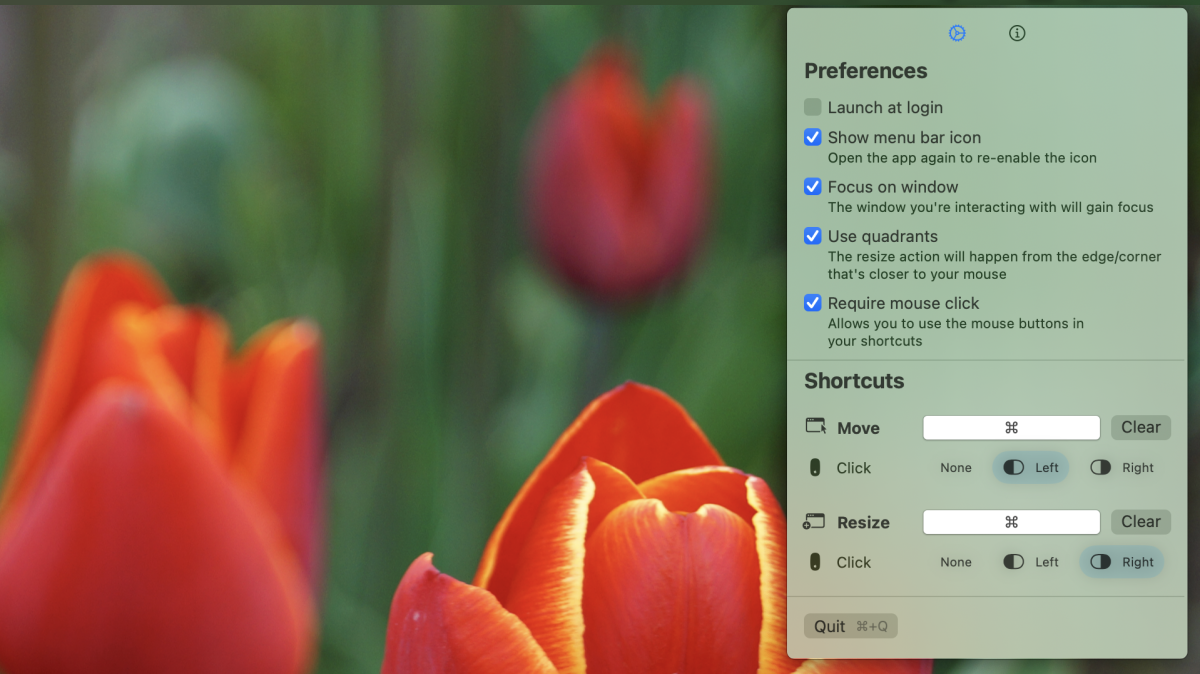Screen dimensions: 1200x674
Task: Quit the app with Quit button
Action: (x=850, y=626)
